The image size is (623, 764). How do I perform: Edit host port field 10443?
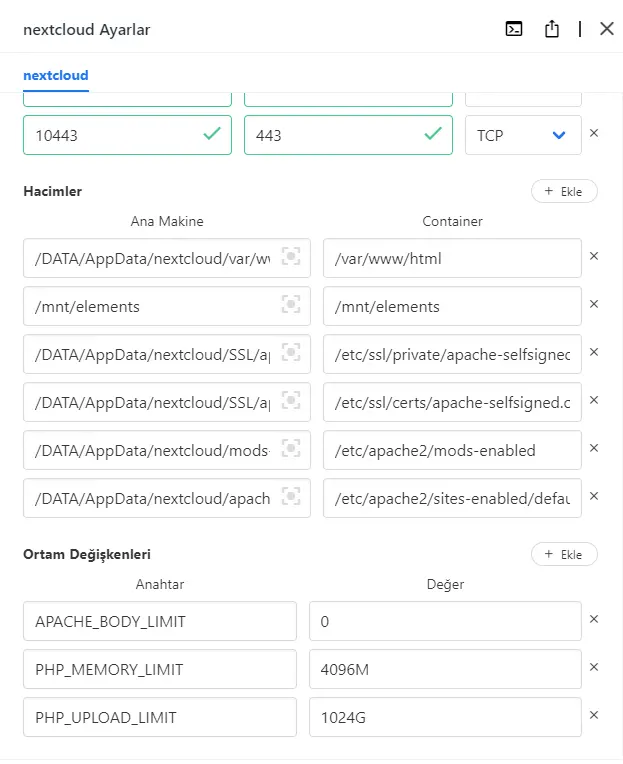pos(127,135)
